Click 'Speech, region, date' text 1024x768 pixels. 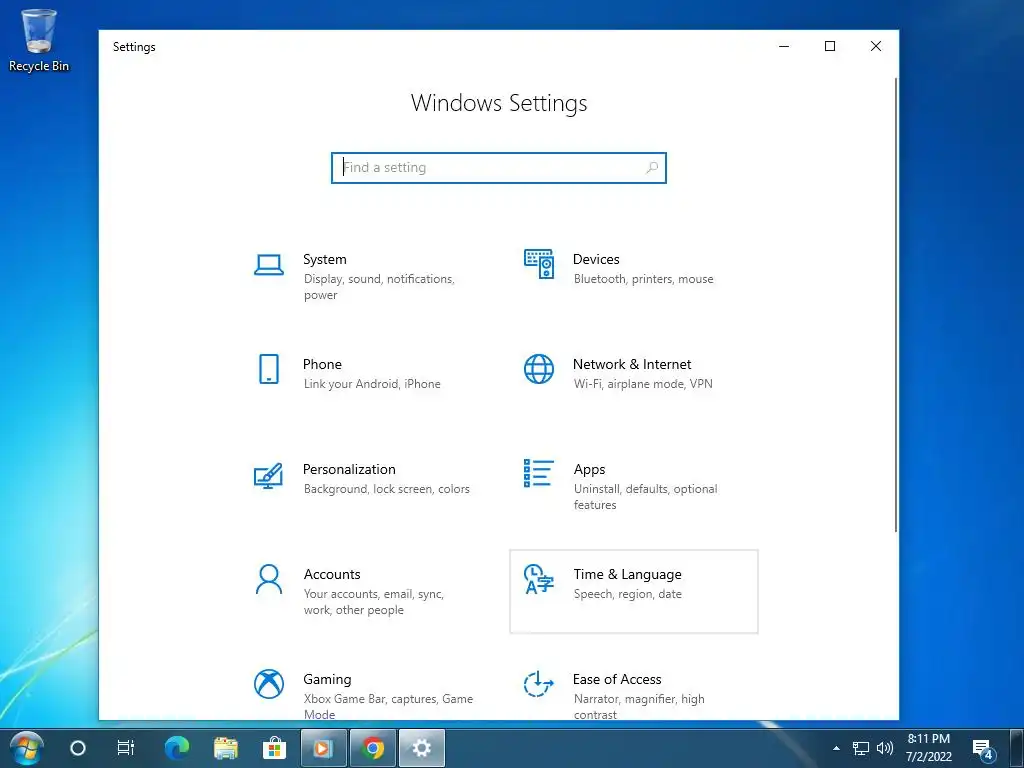pos(628,594)
